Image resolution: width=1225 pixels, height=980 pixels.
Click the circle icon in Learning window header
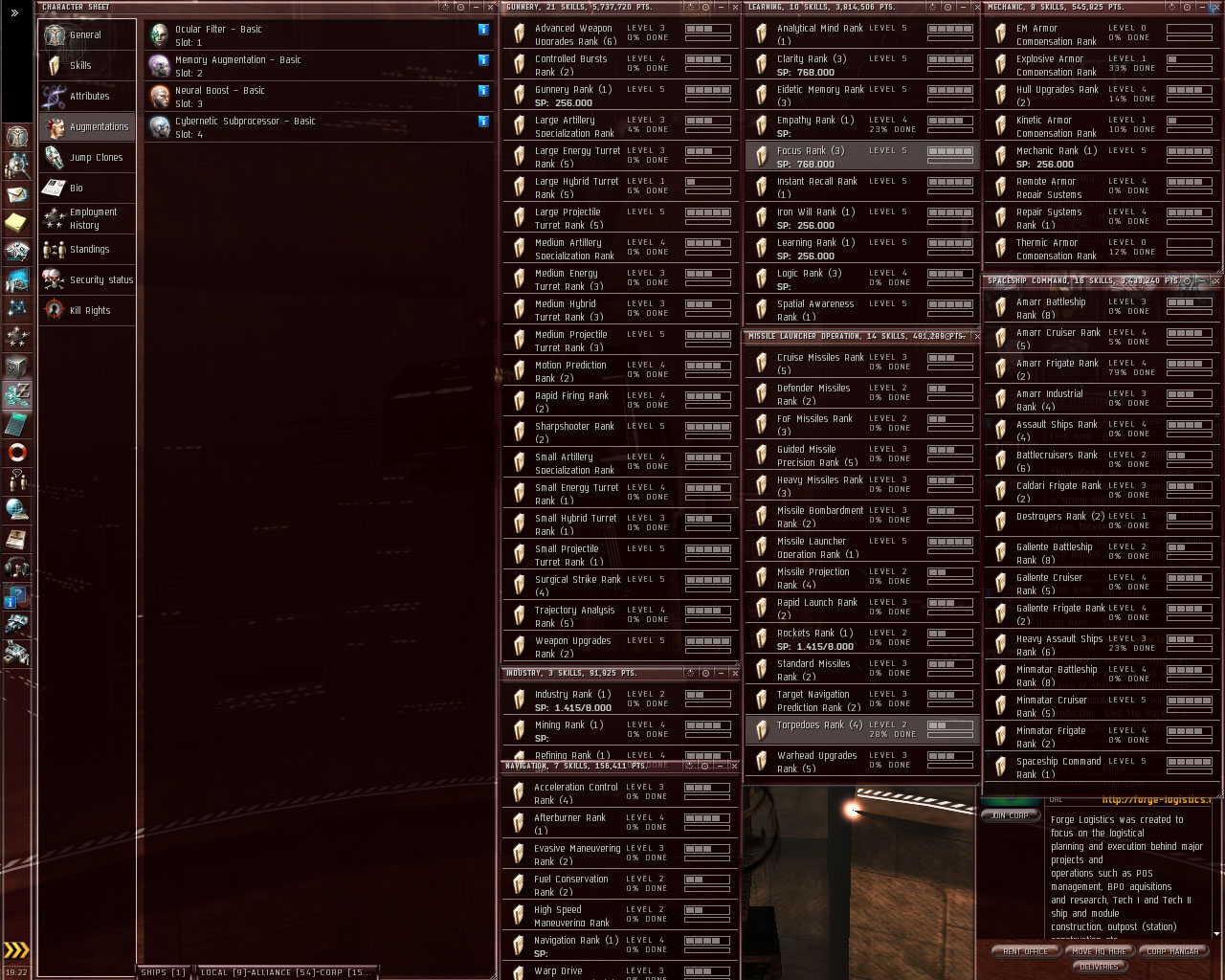947,7
